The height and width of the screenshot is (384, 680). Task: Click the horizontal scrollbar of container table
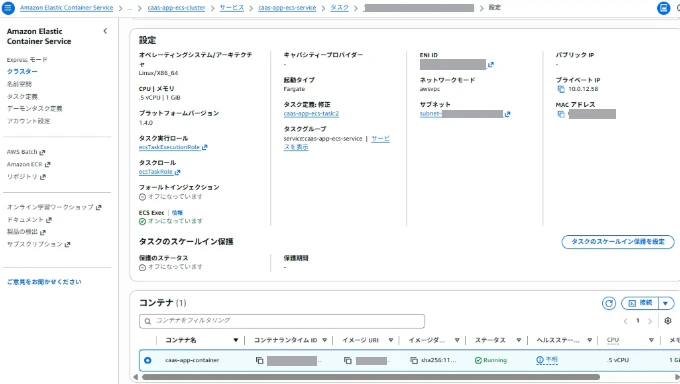[x=371, y=377]
